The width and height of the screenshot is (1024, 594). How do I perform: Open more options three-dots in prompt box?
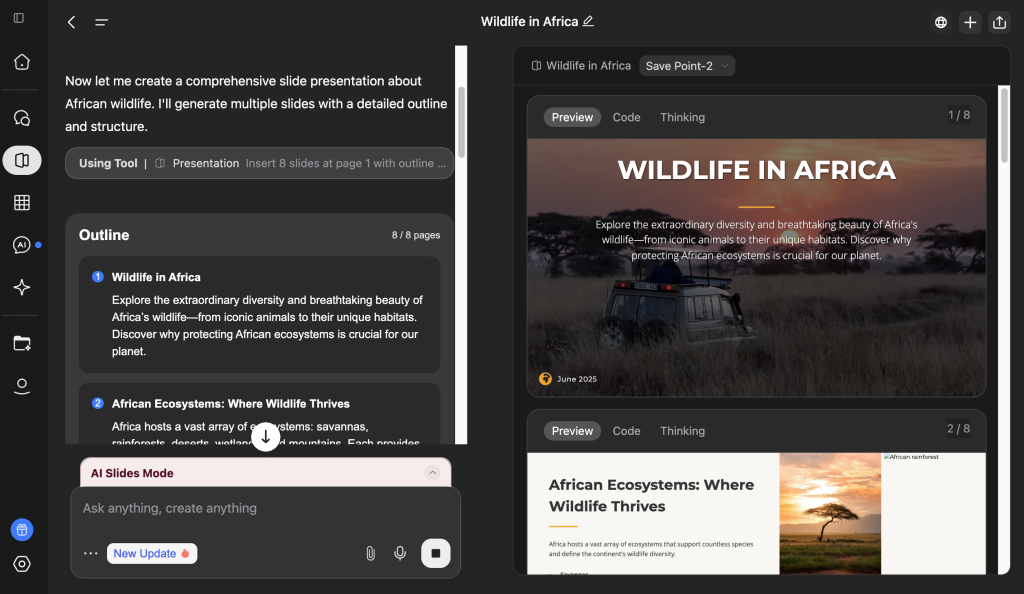(91, 554)
